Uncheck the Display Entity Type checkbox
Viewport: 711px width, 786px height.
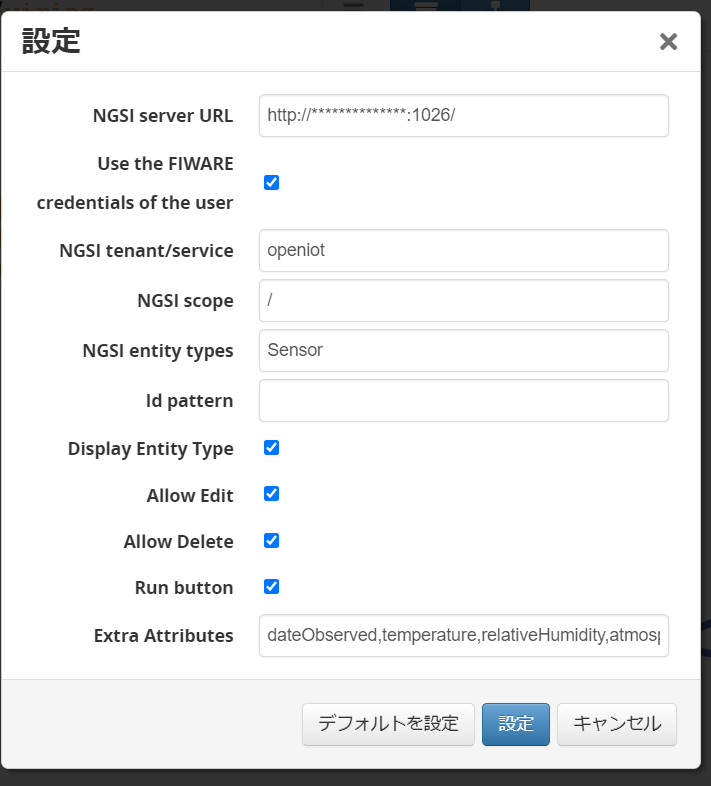(271, 447)
